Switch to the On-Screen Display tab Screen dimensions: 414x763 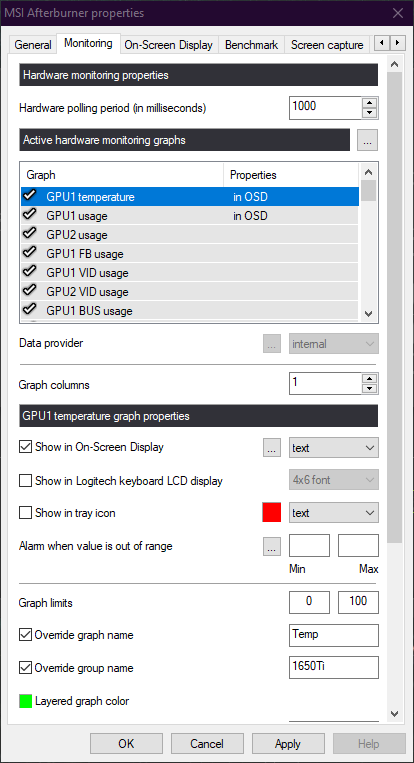pos(168,45)
